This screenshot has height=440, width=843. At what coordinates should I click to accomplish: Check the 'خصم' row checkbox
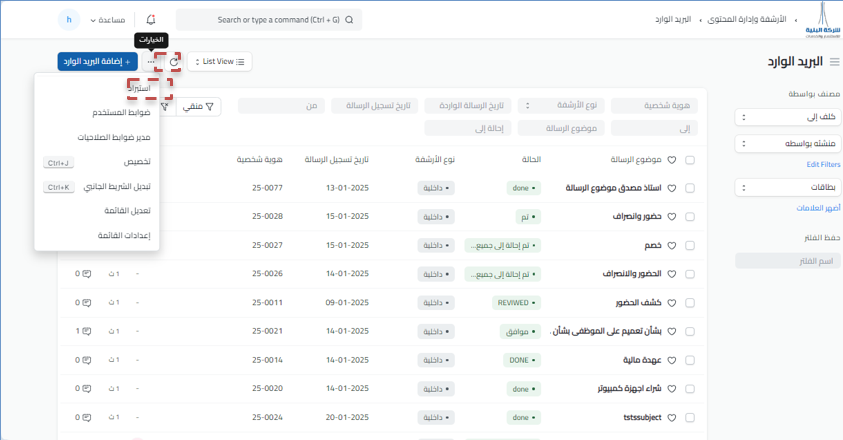690,245
